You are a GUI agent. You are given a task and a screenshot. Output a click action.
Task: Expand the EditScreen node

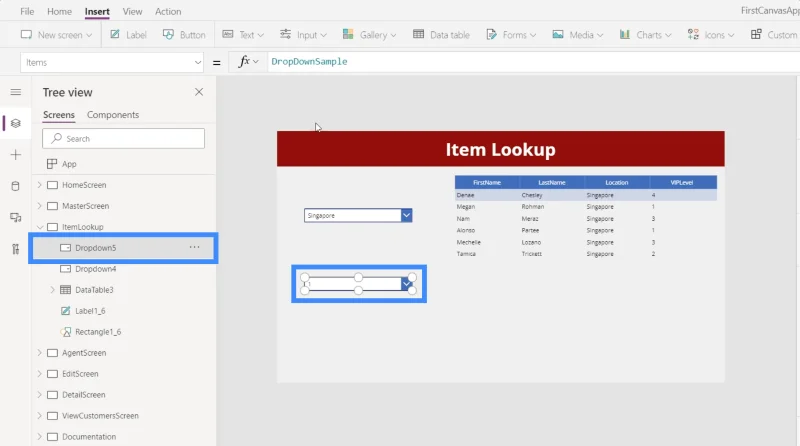(40, 374)
